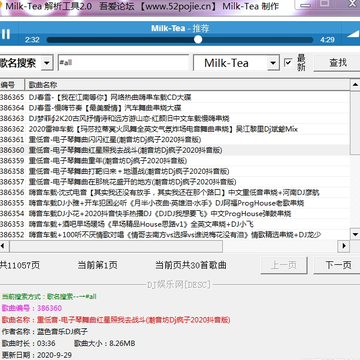Select song row 386365

(175, 97)
